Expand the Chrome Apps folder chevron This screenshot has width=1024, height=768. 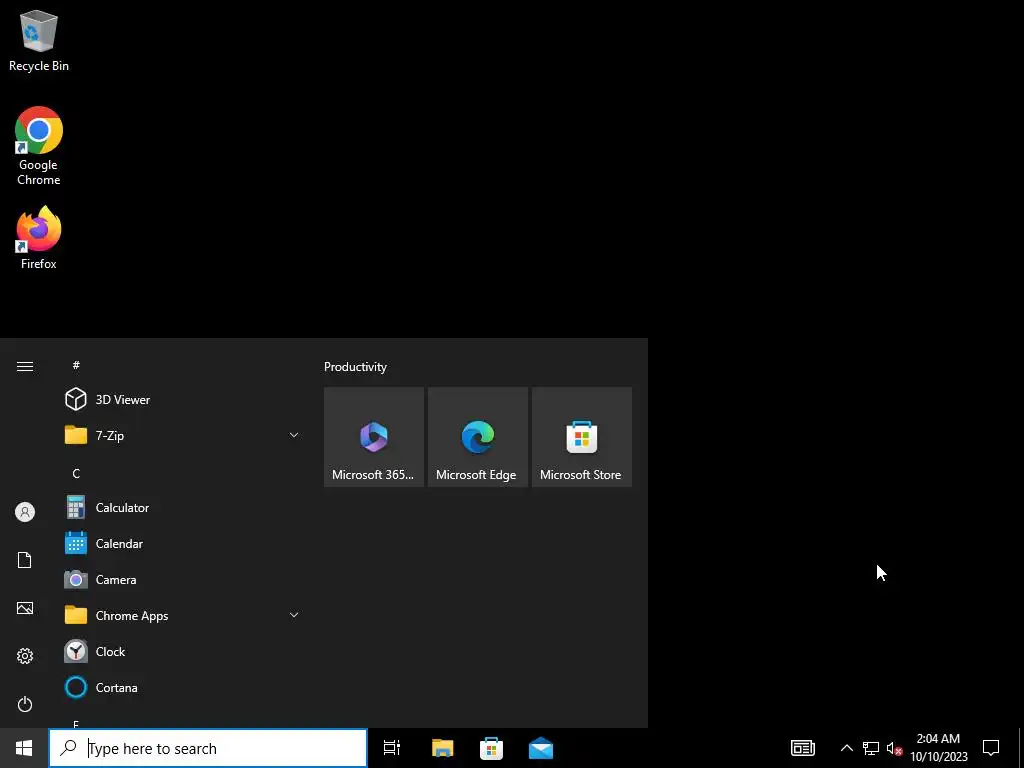coord(294,615)
